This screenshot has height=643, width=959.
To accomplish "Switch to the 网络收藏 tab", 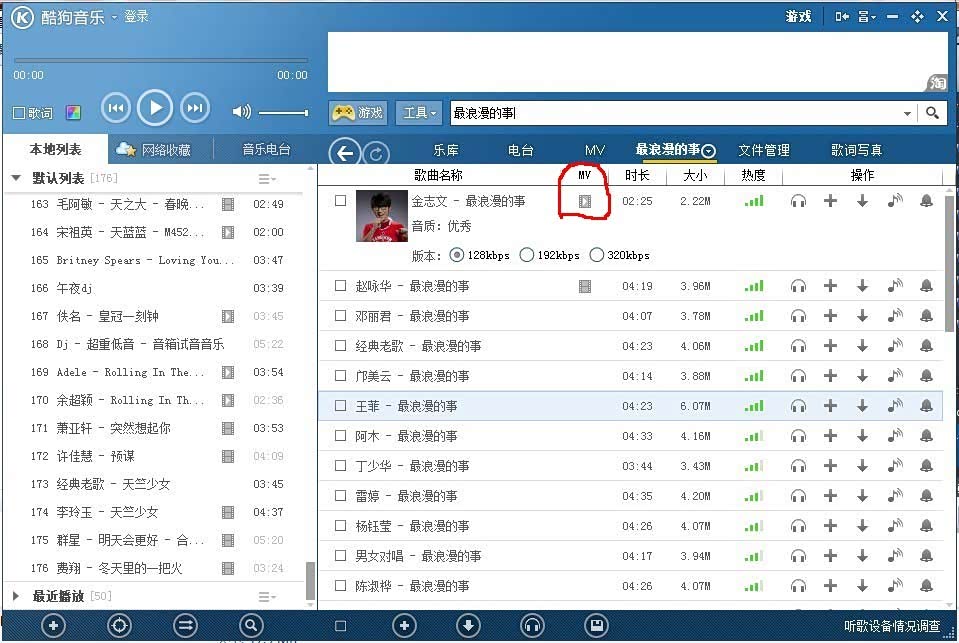I will coord(155,150).
